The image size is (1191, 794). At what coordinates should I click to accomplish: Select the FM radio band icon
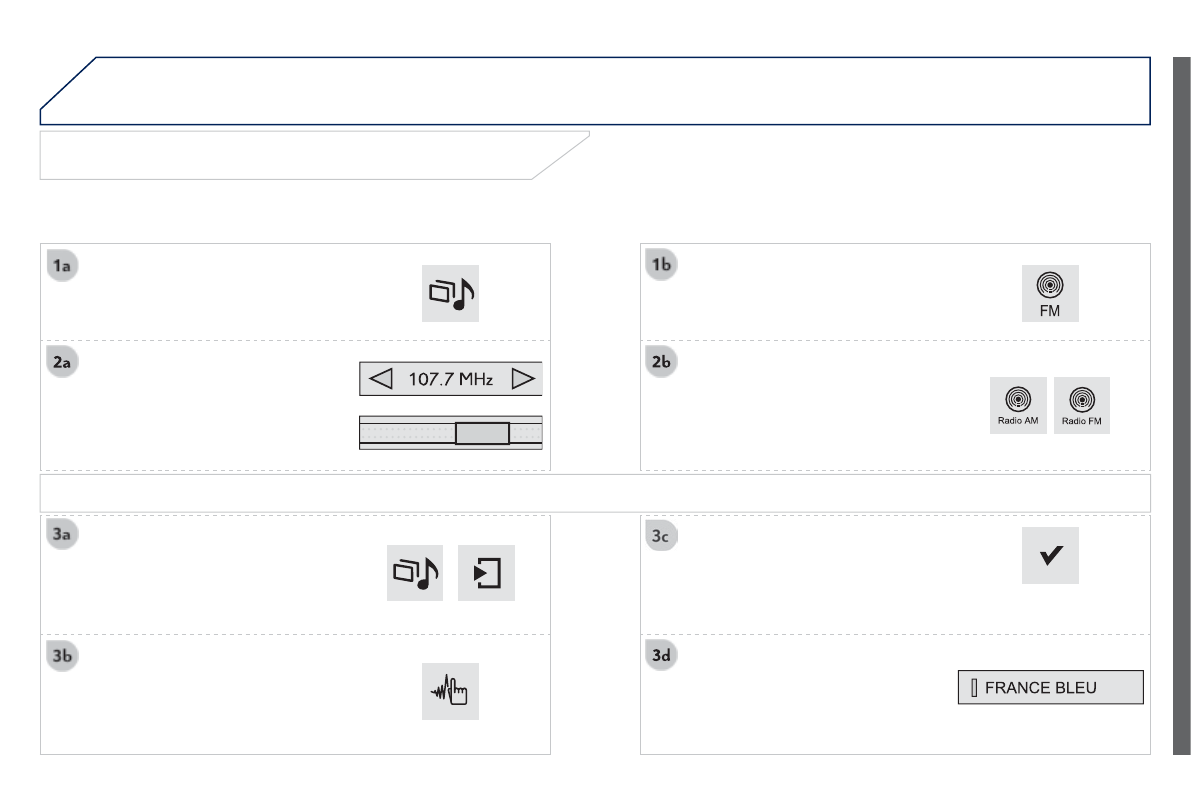coord(1050,291)
